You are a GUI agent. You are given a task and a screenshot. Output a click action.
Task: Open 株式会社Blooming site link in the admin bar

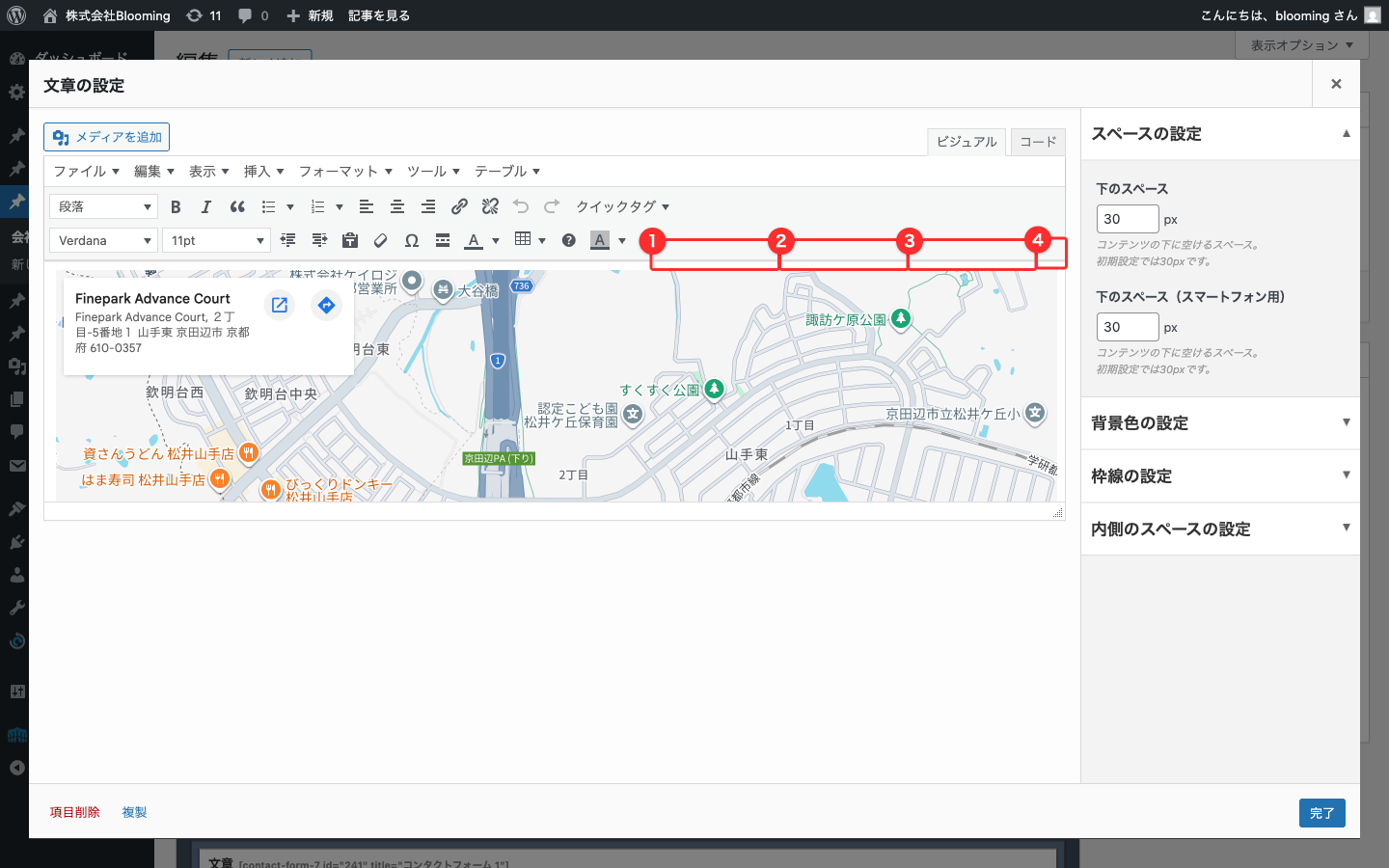[106, 15]
